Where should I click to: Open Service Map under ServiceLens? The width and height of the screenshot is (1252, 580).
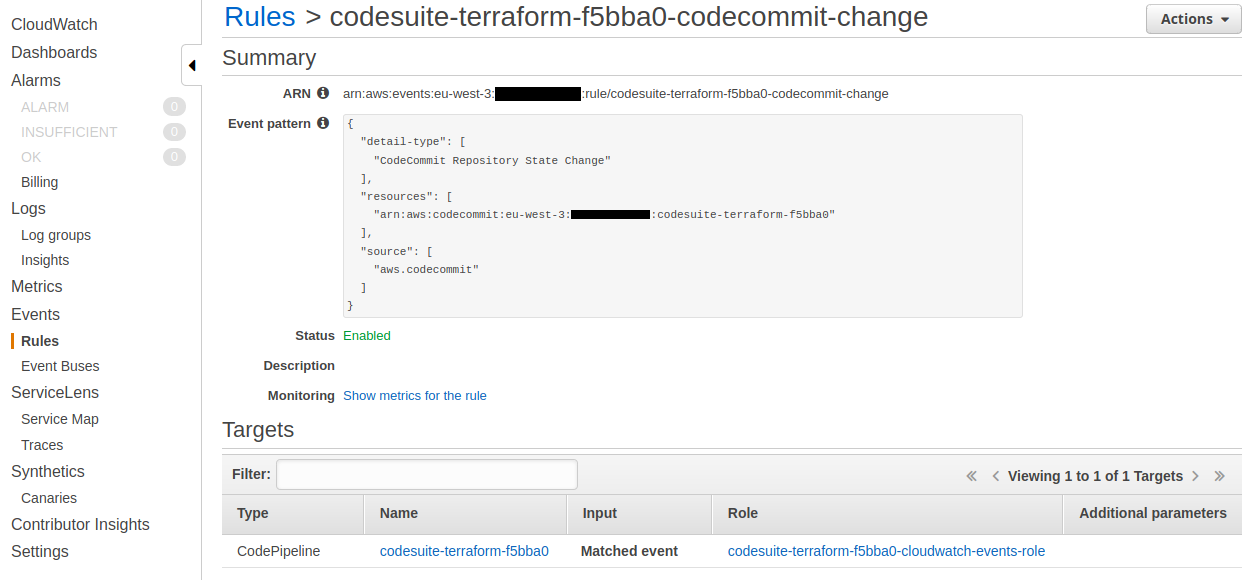coord(60,419)
